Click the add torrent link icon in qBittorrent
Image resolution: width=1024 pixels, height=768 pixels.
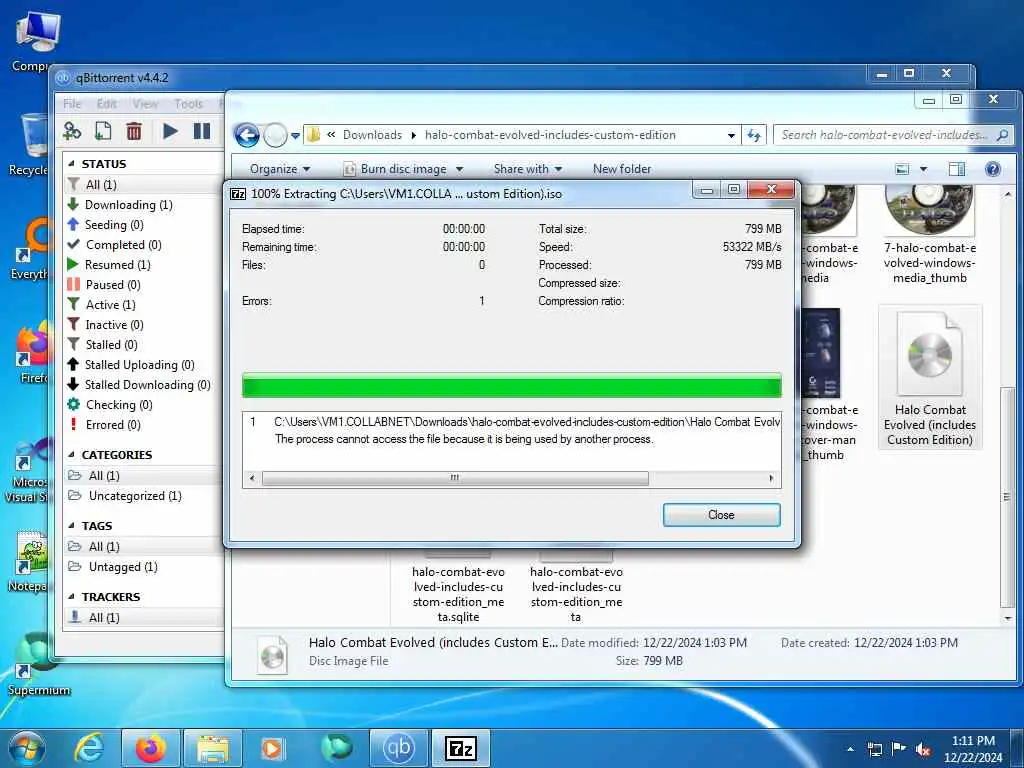(x=72, y=131)
